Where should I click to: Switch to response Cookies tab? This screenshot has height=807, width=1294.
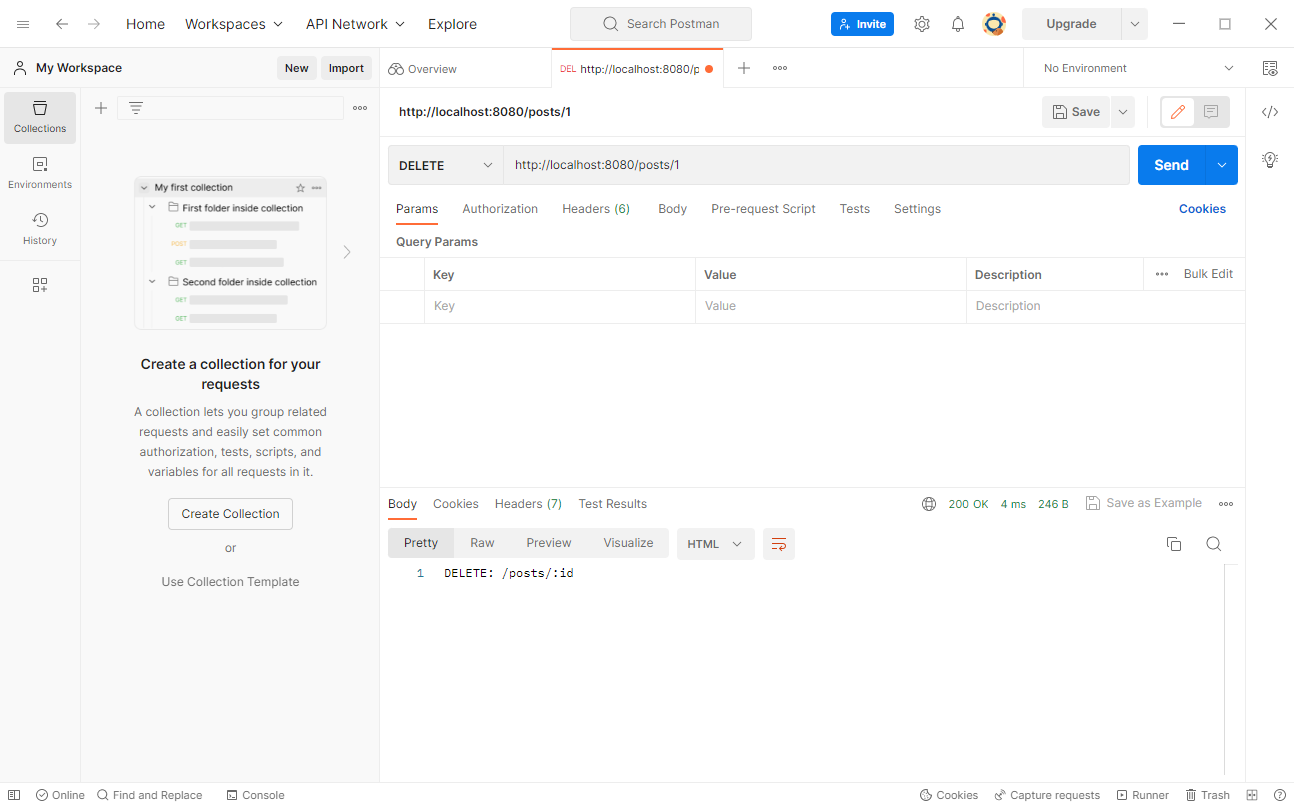[x=456, y=504]
